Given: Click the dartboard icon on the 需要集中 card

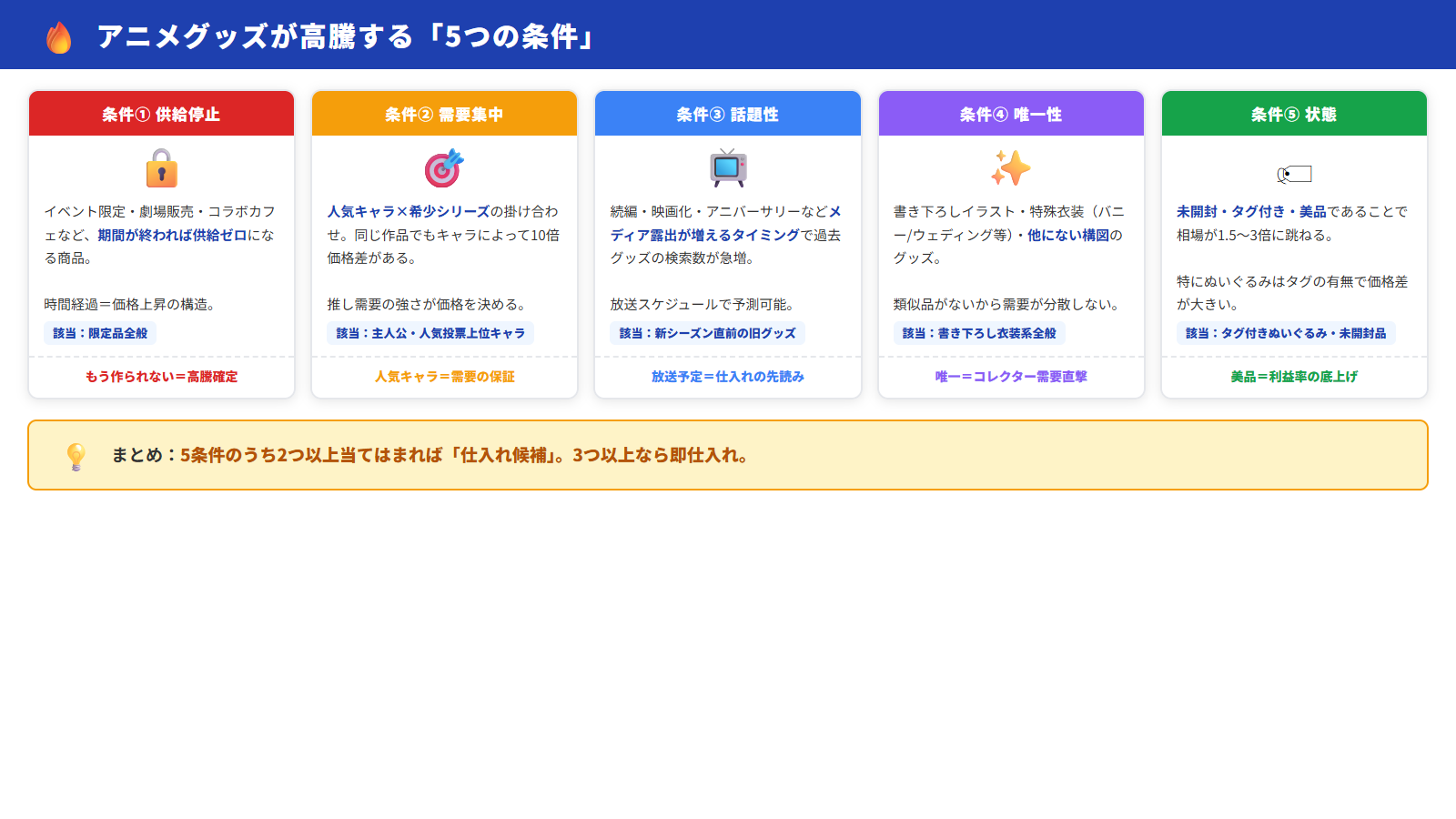Looking at the screenshot, I should tap(443, 167).
